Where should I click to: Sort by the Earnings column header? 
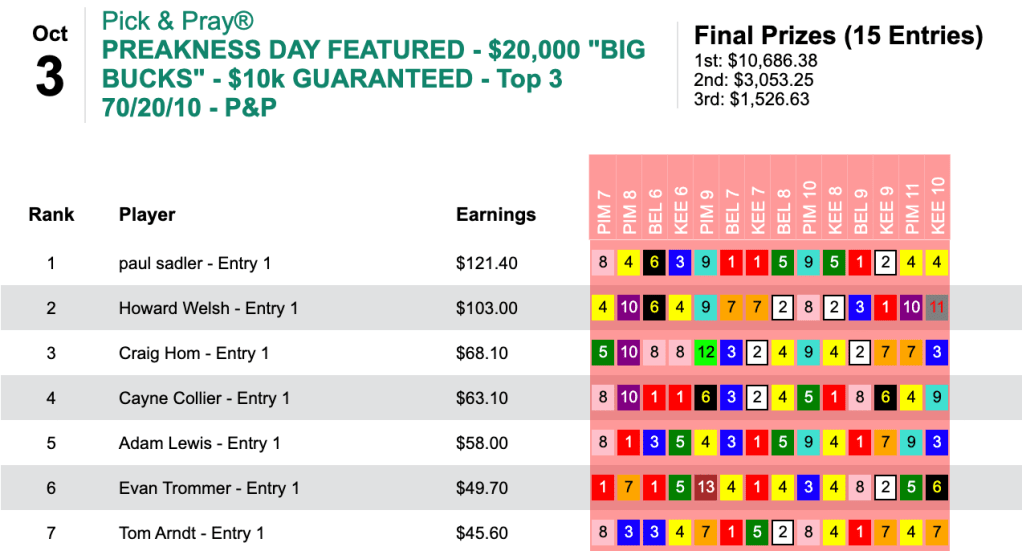(496, 214)
